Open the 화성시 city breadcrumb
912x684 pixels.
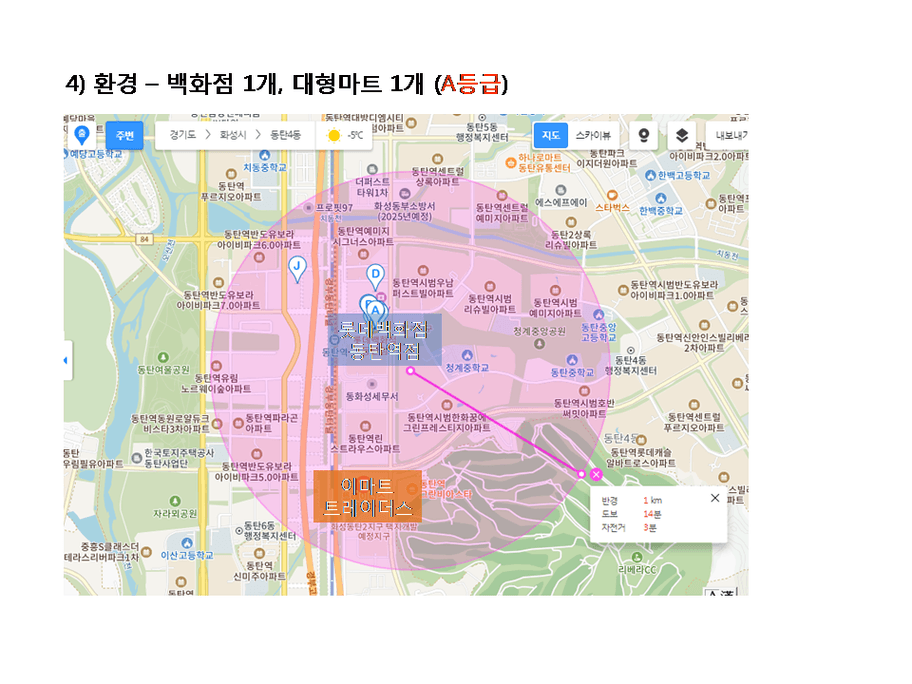233,135
